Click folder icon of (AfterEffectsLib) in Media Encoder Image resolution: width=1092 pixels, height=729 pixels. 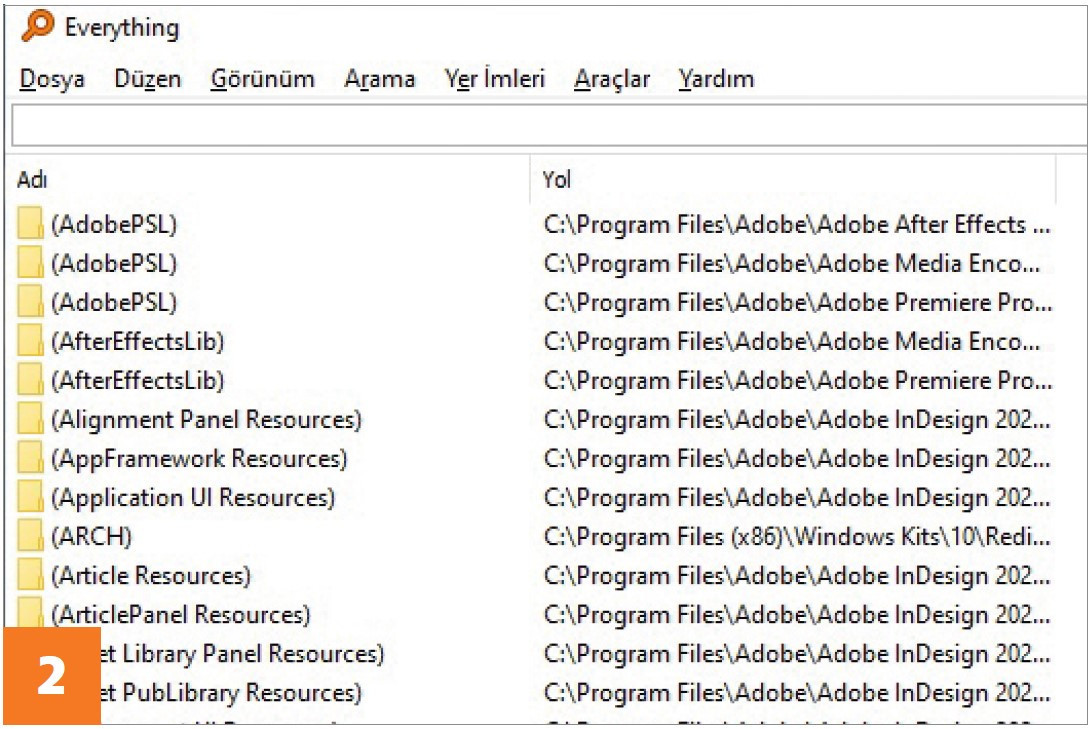click(30, 340)
